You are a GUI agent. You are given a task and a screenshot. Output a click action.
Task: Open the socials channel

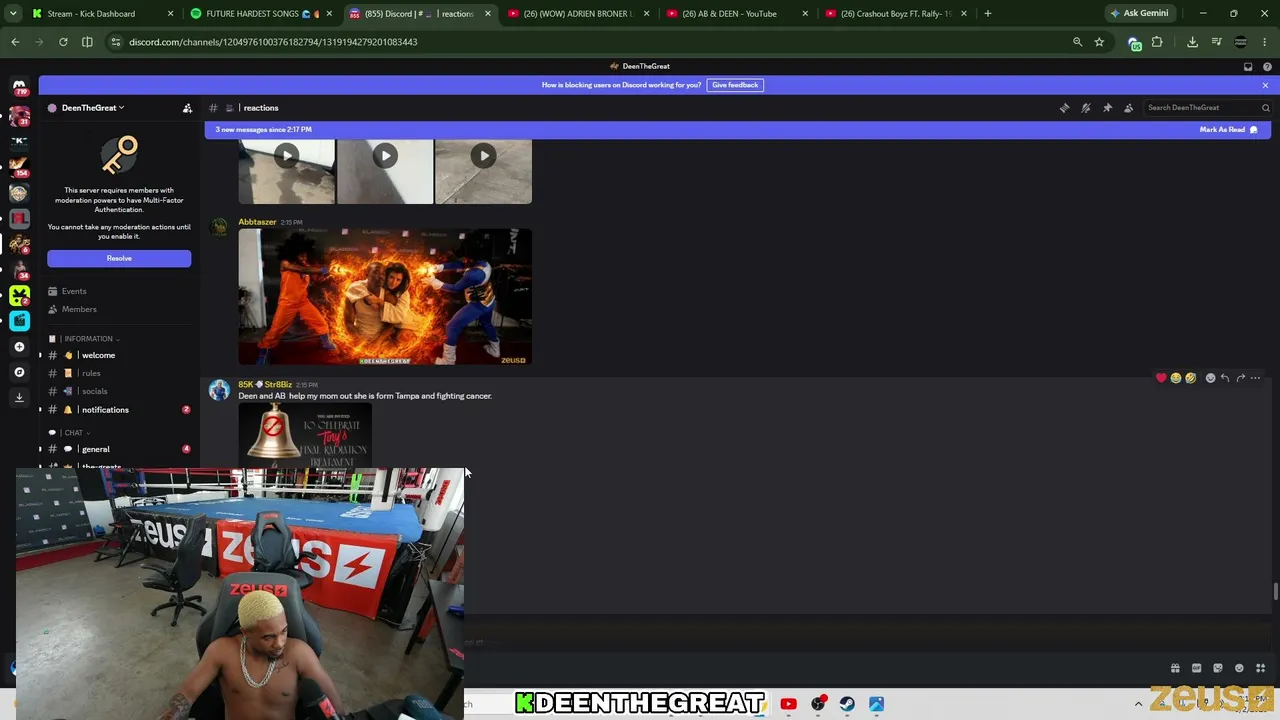tap(118, 391)
